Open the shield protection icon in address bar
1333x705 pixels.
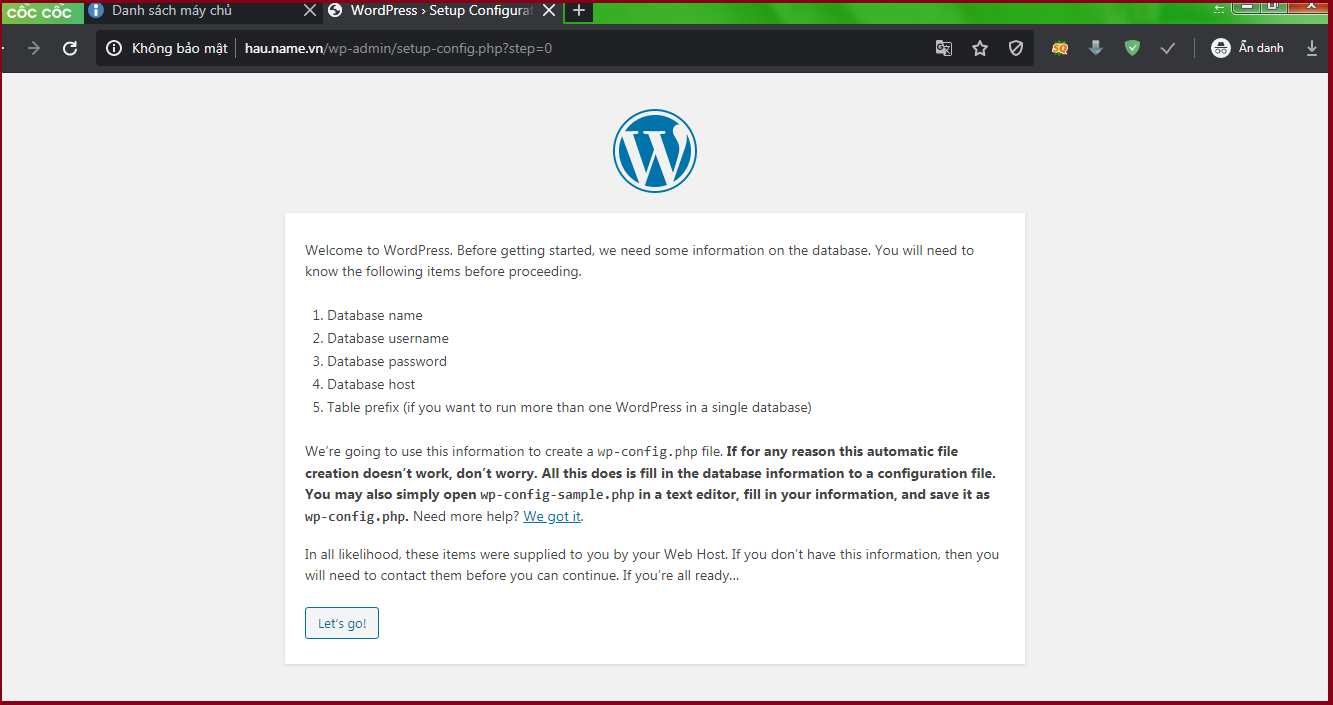[1016, 48]
